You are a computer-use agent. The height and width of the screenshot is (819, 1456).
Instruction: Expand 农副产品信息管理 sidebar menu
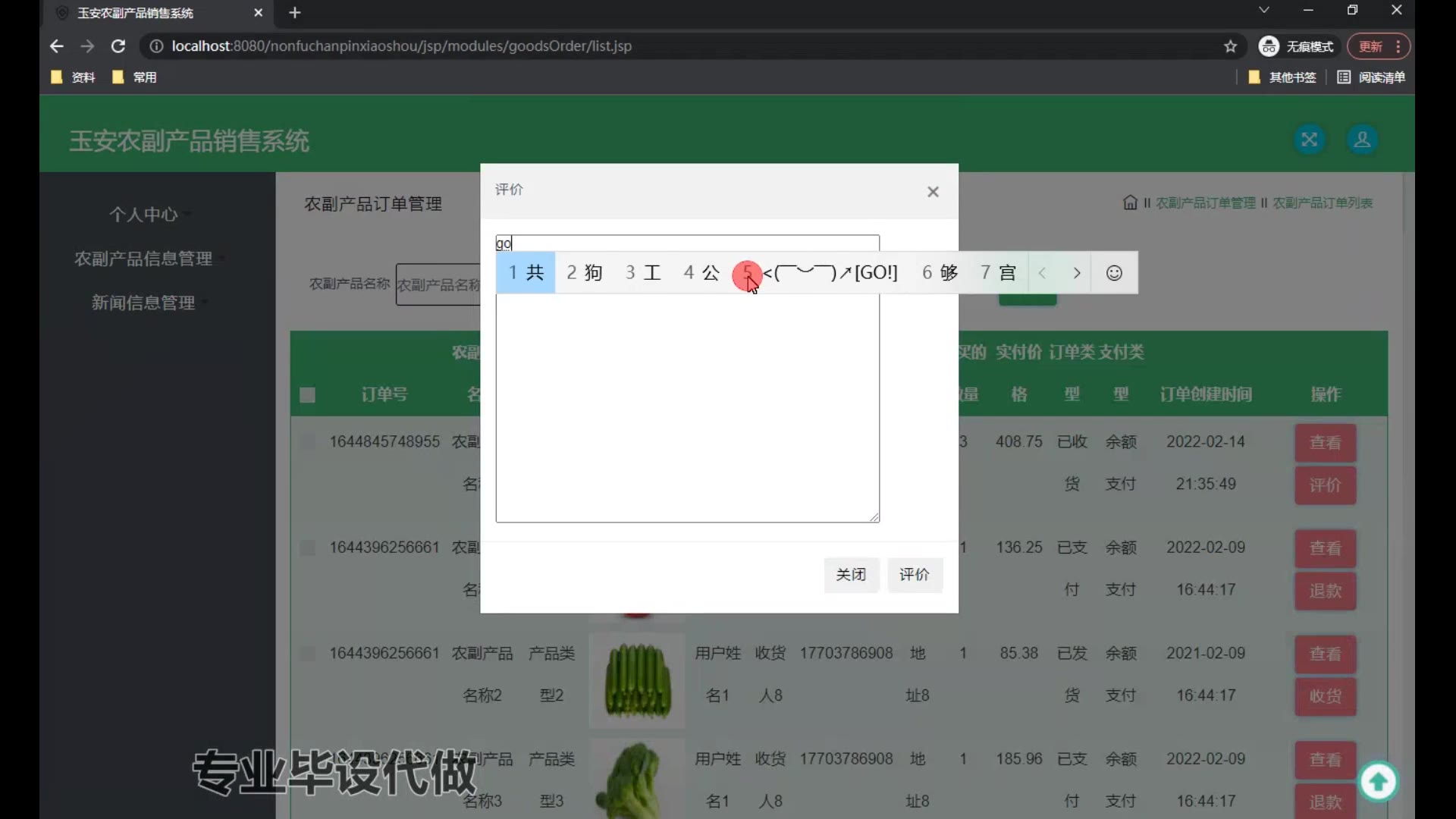pyautogui.click(x=143, y=259)
